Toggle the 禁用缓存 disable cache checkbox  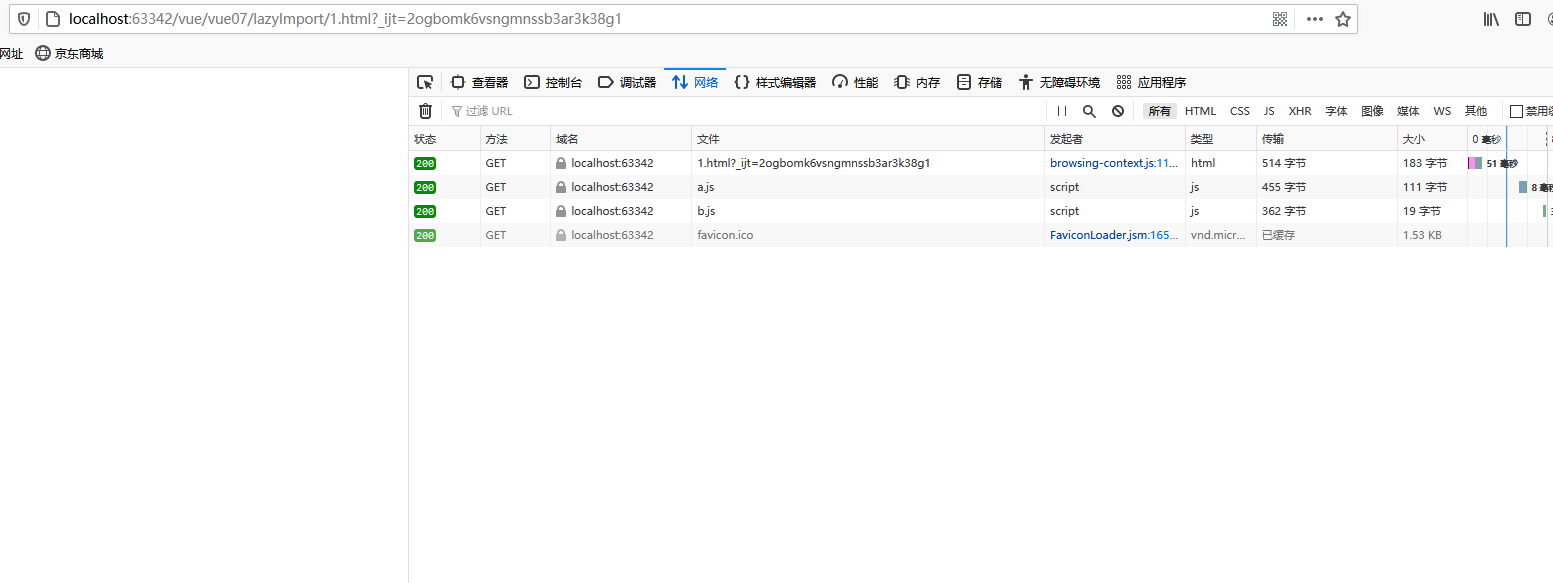click(1516, 111)
